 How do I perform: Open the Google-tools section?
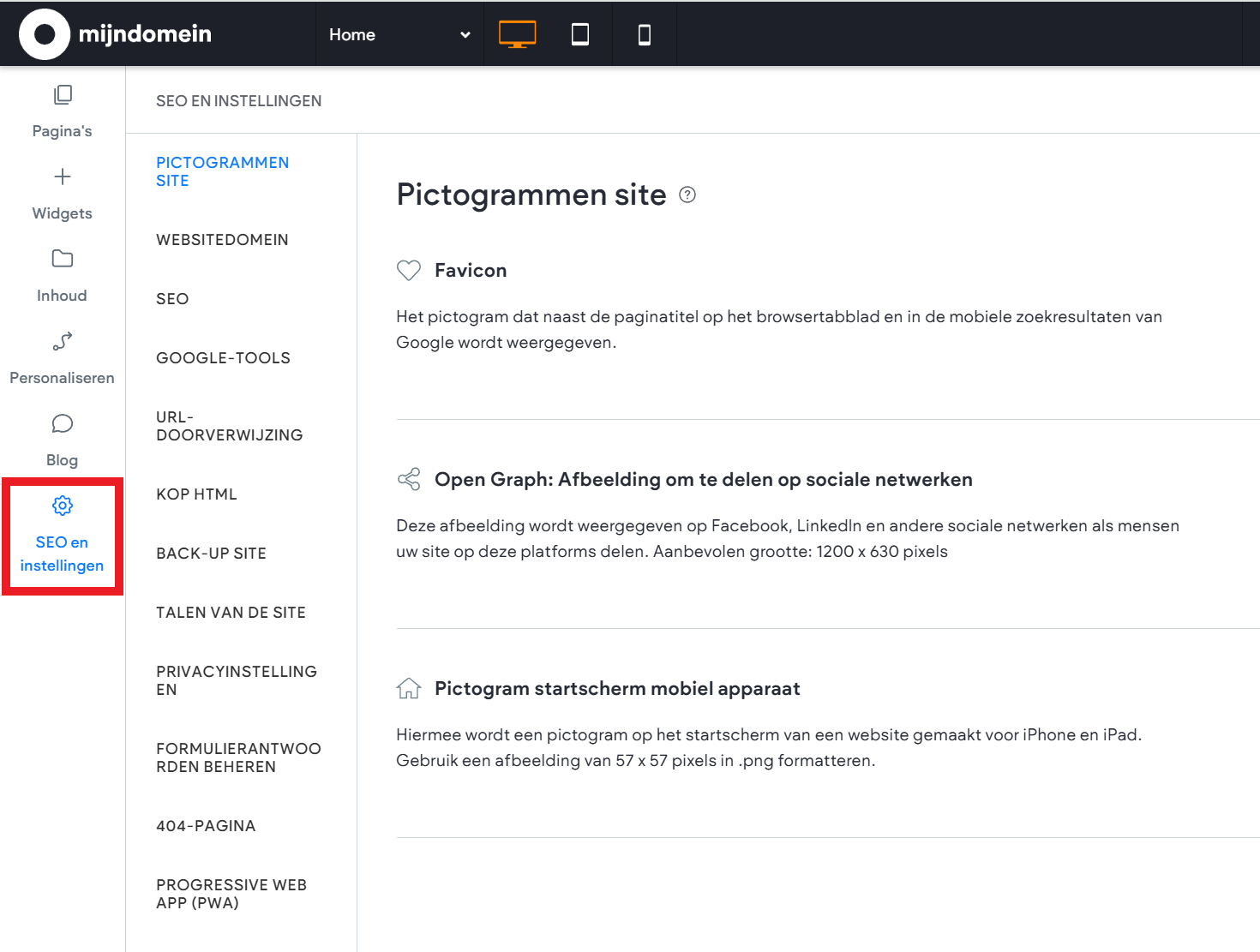click(223, 358)
